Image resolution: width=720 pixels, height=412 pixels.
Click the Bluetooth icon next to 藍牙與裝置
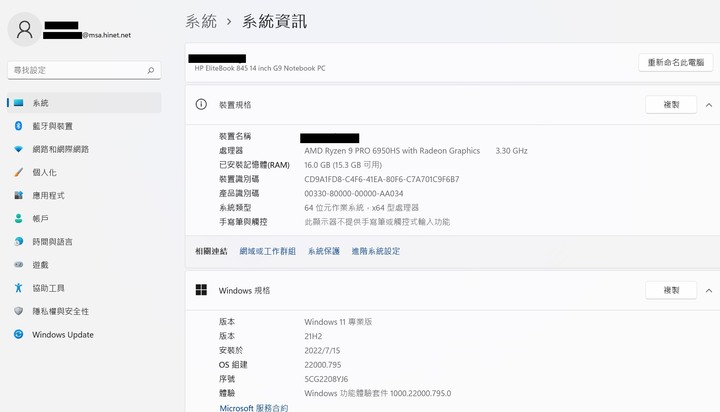pyautogui.click(x=18, y=126)
